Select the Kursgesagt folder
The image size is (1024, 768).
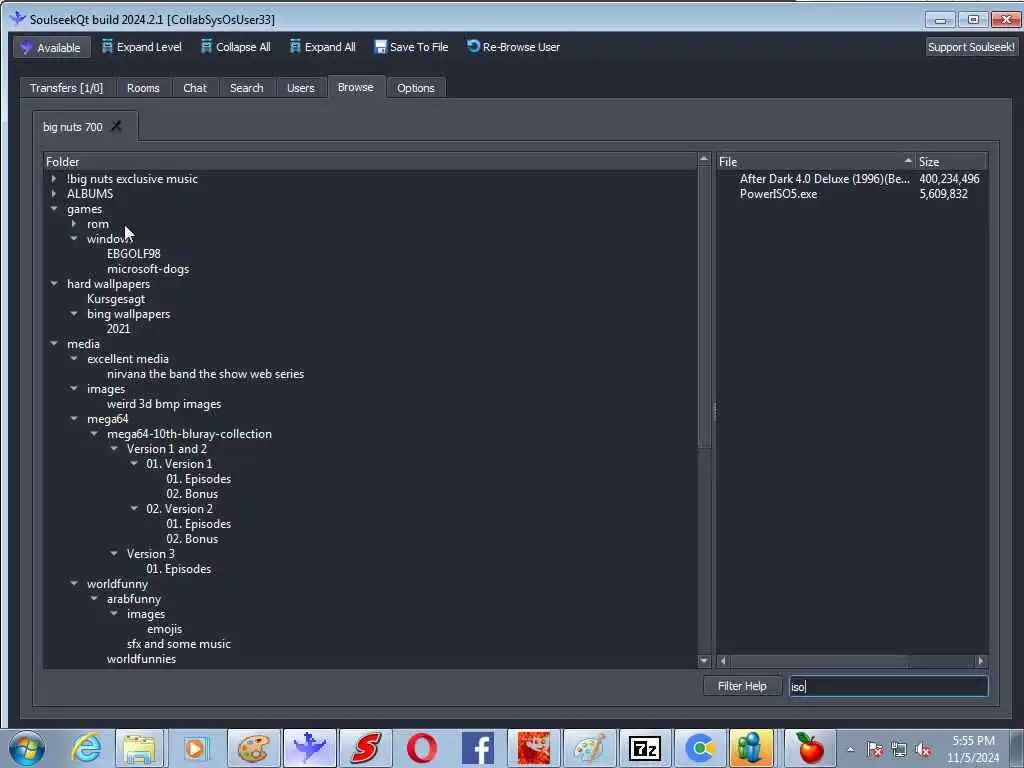(x=116, y=298)
